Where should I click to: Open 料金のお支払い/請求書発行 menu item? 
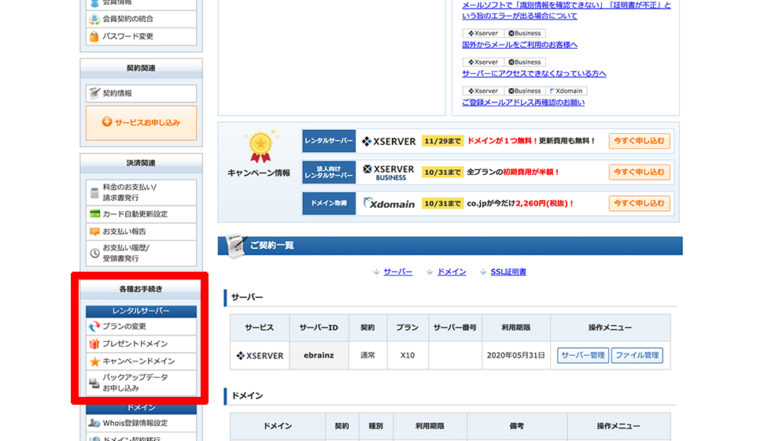click(x=141, y=193)
